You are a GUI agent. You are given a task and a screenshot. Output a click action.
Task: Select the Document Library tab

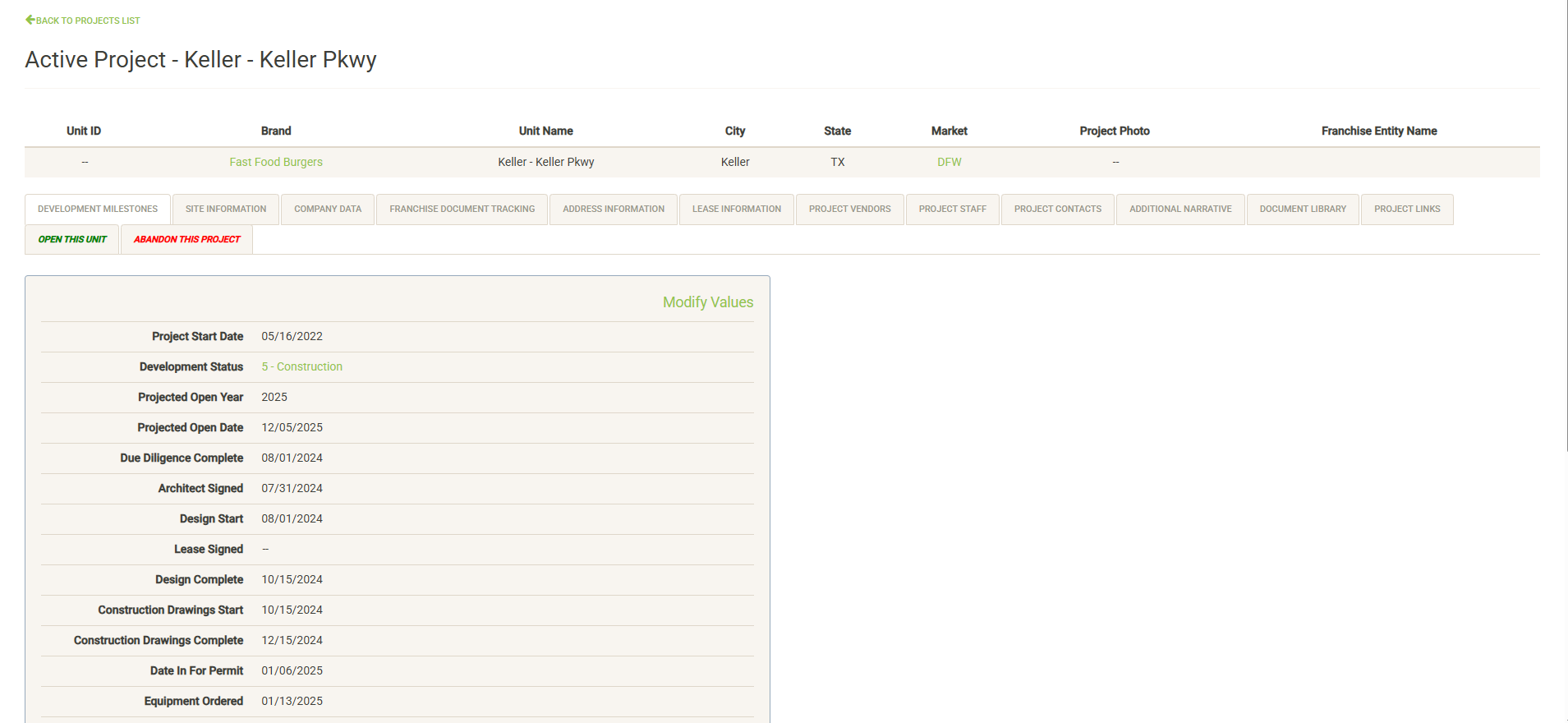(x=1303, y=210)
